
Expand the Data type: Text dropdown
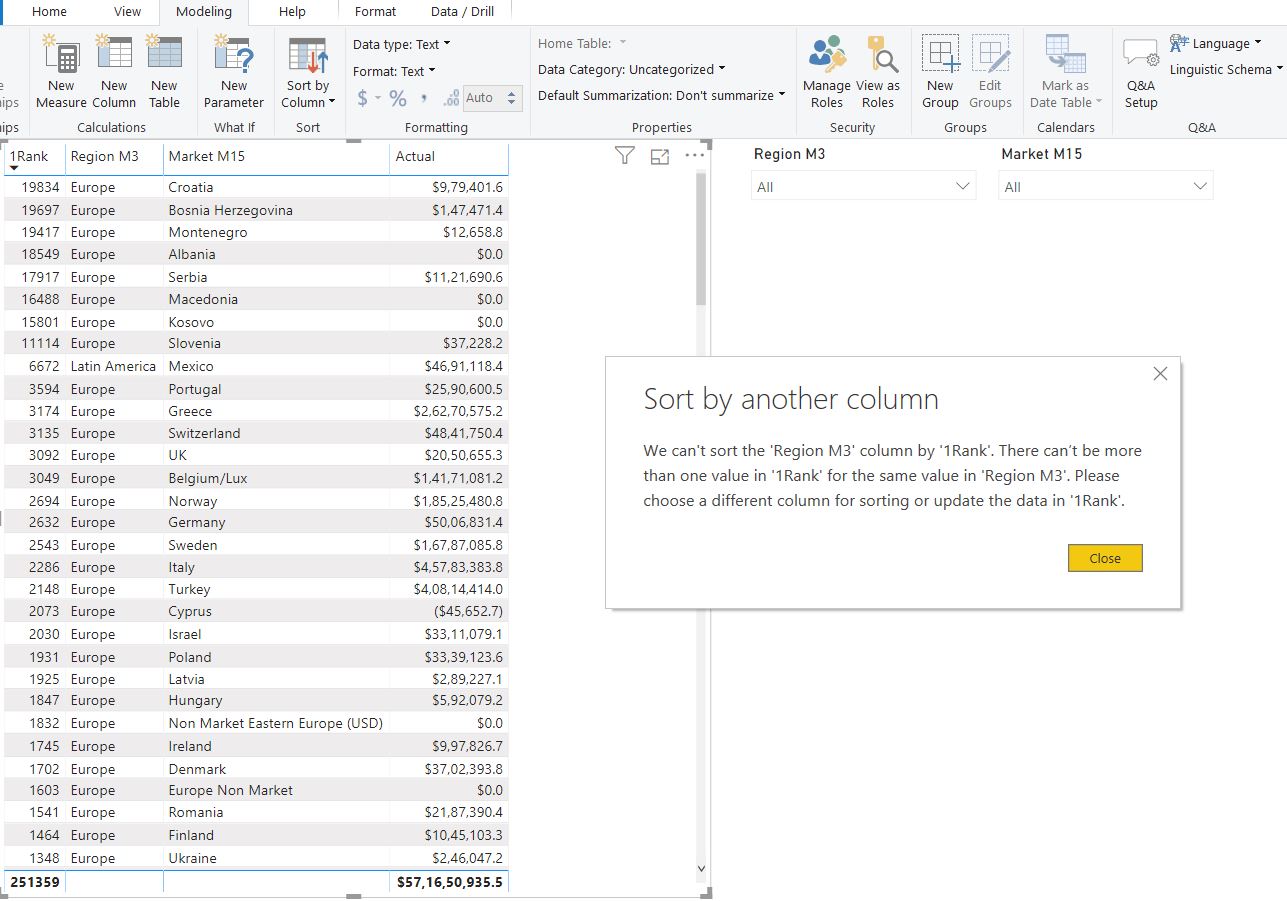coord(402,44)
